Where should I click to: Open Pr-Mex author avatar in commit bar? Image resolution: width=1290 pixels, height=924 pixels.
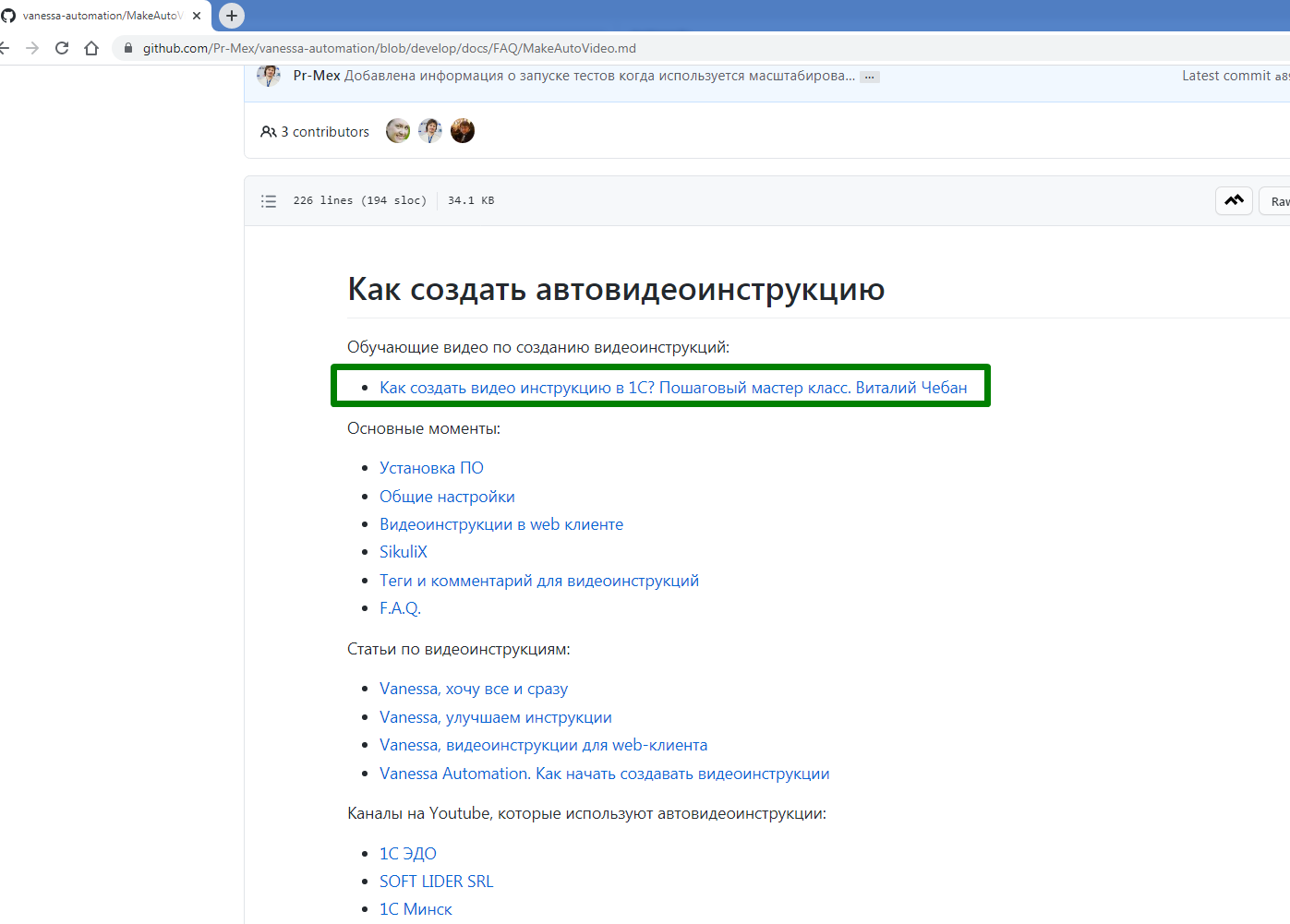pos(269,75)
